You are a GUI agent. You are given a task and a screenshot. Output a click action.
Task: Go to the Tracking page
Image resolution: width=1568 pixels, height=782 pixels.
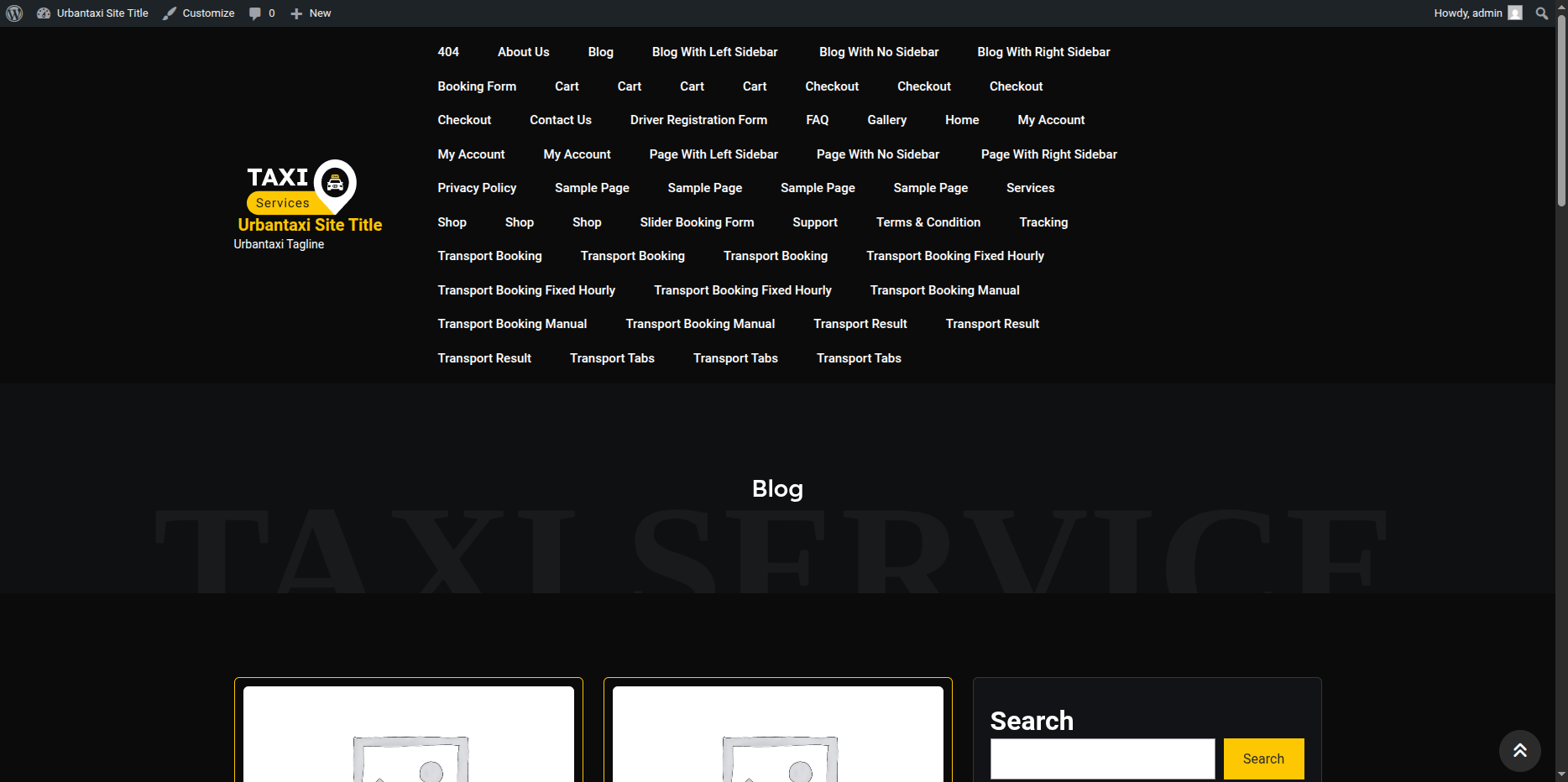click(1043, 222)
